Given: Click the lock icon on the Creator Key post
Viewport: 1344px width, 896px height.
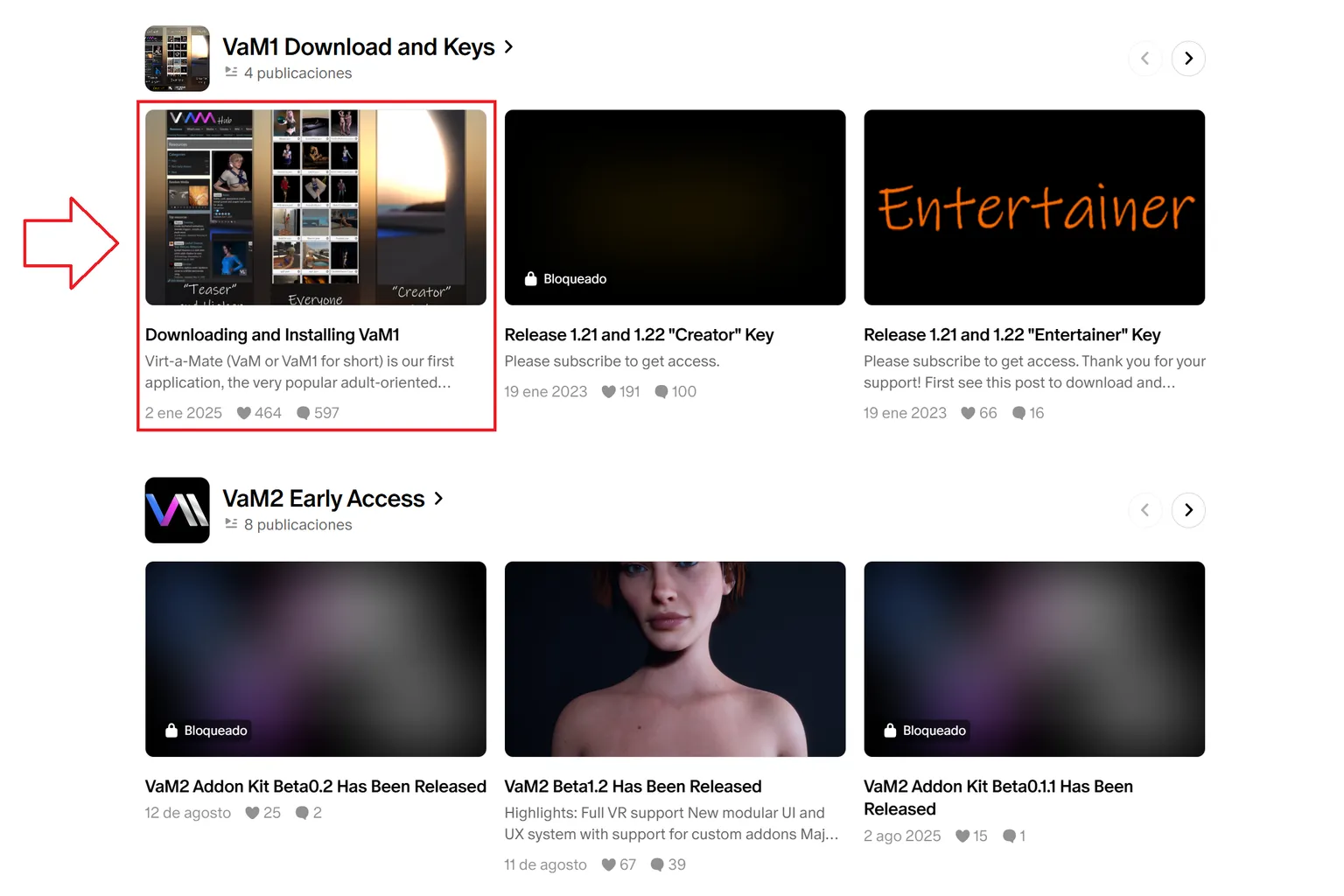Looking at the screenshot, I should point(530,278).
